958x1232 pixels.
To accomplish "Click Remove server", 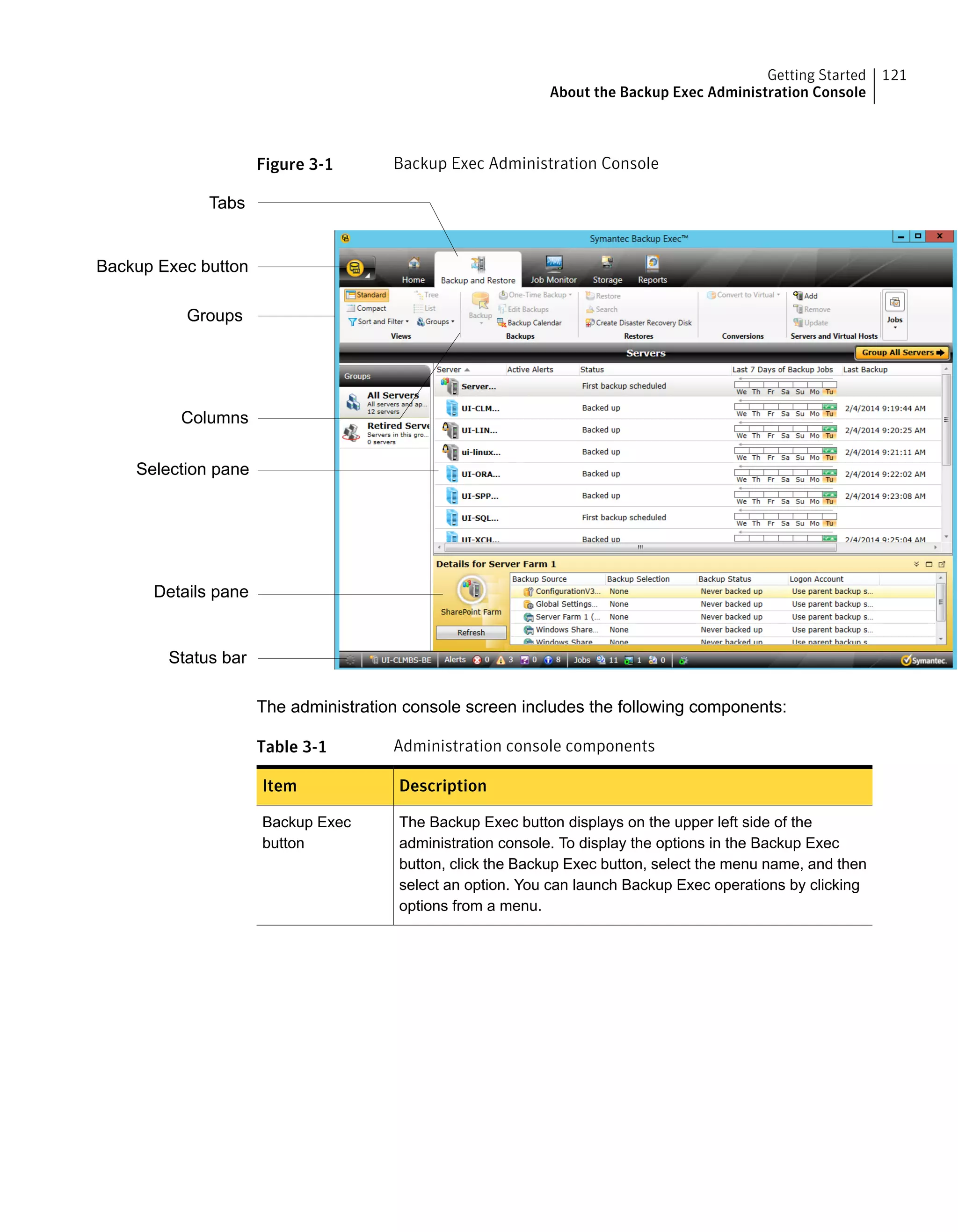I will [812, 310].
